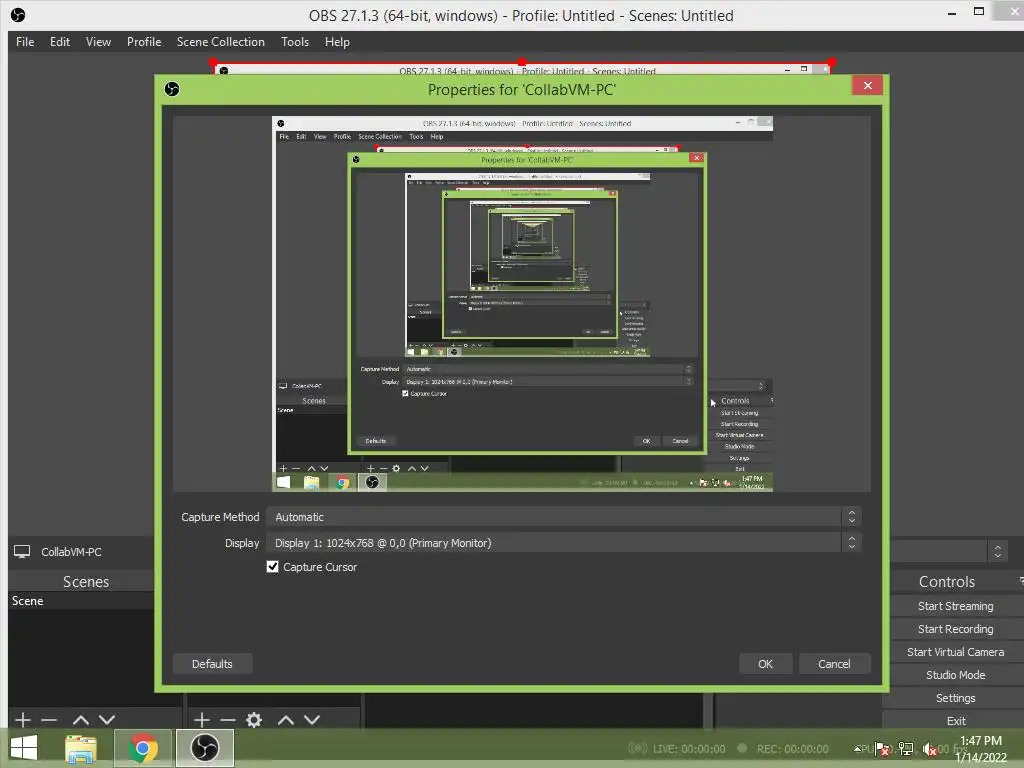Click the action center flag icon
The height and width of the screenshot is (768, 1024).
882,750
